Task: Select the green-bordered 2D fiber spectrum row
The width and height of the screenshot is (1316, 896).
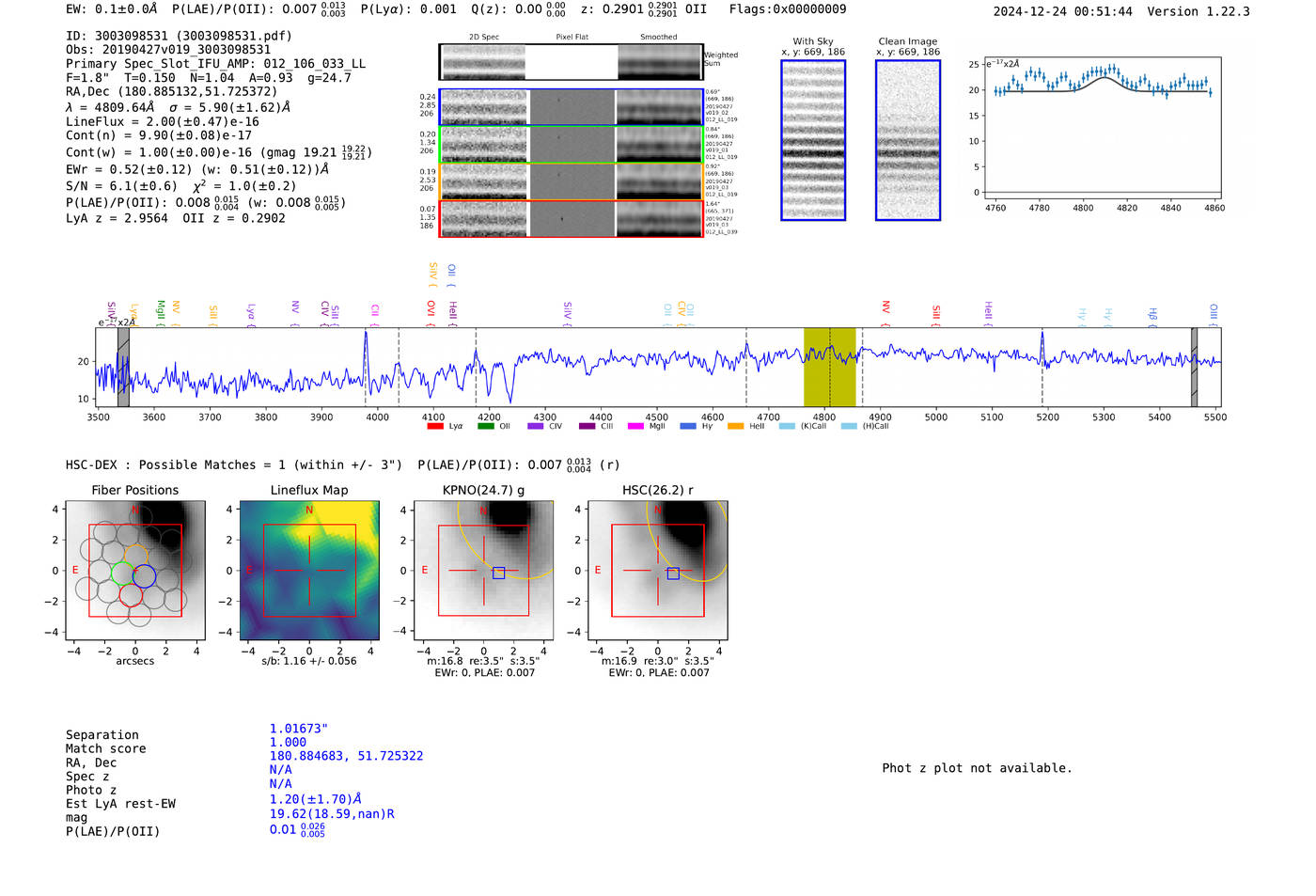Action: [571, 145]
